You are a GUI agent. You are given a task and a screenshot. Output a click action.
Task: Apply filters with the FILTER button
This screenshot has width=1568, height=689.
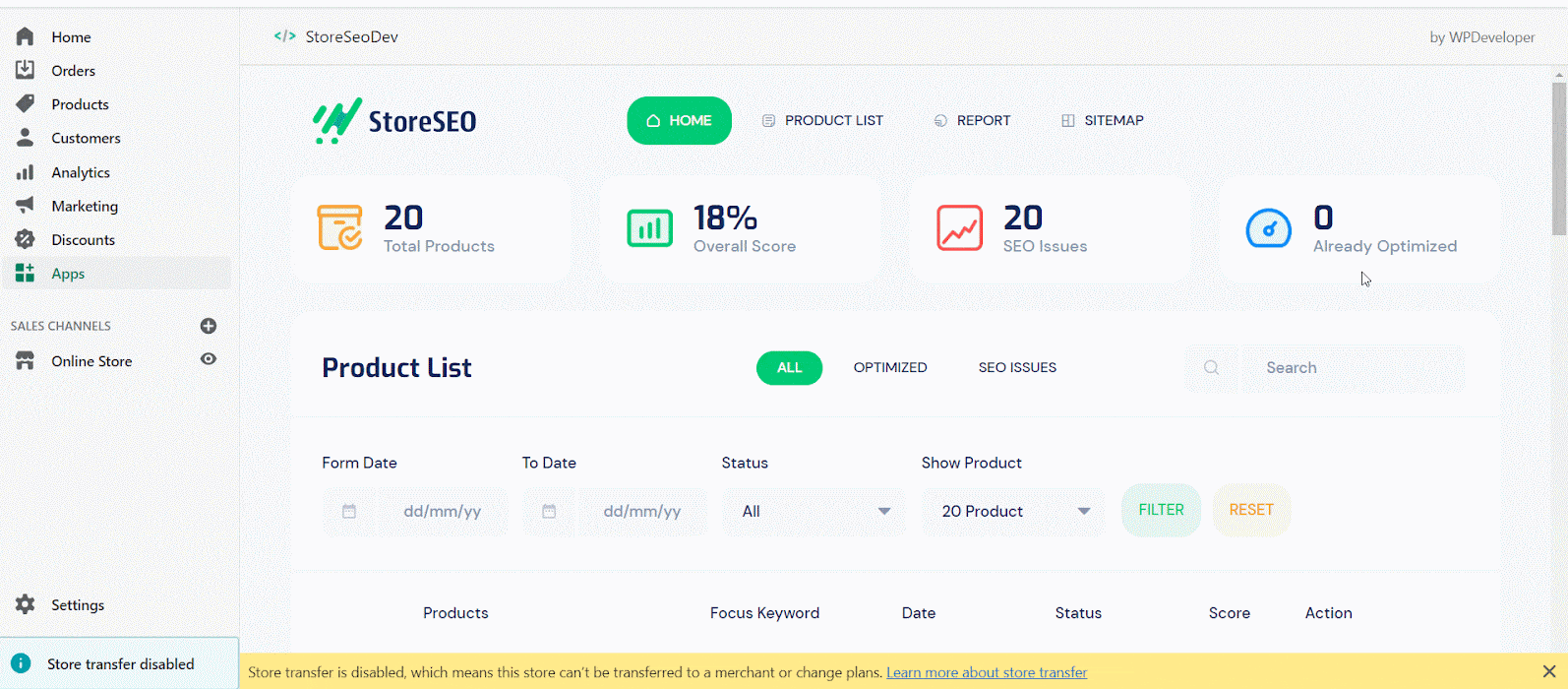pos(1162,510)
